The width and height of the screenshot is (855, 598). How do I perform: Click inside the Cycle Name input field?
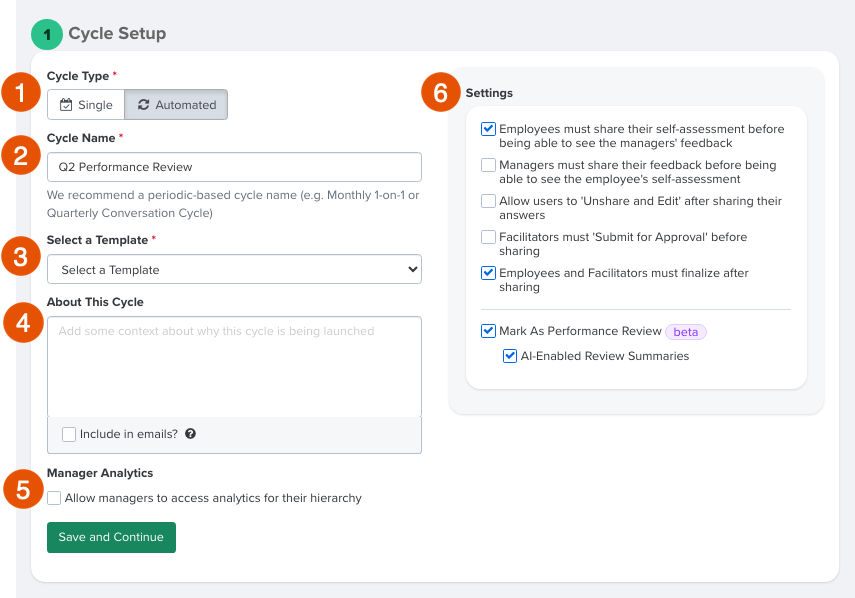234,166
